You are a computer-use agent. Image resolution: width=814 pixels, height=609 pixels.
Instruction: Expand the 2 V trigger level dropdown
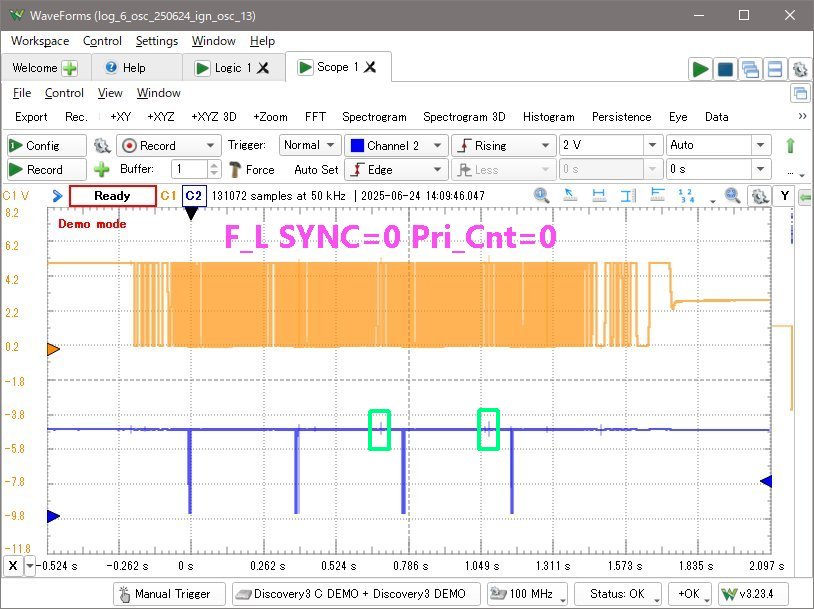pyautogui.click(x=653, y=145)
